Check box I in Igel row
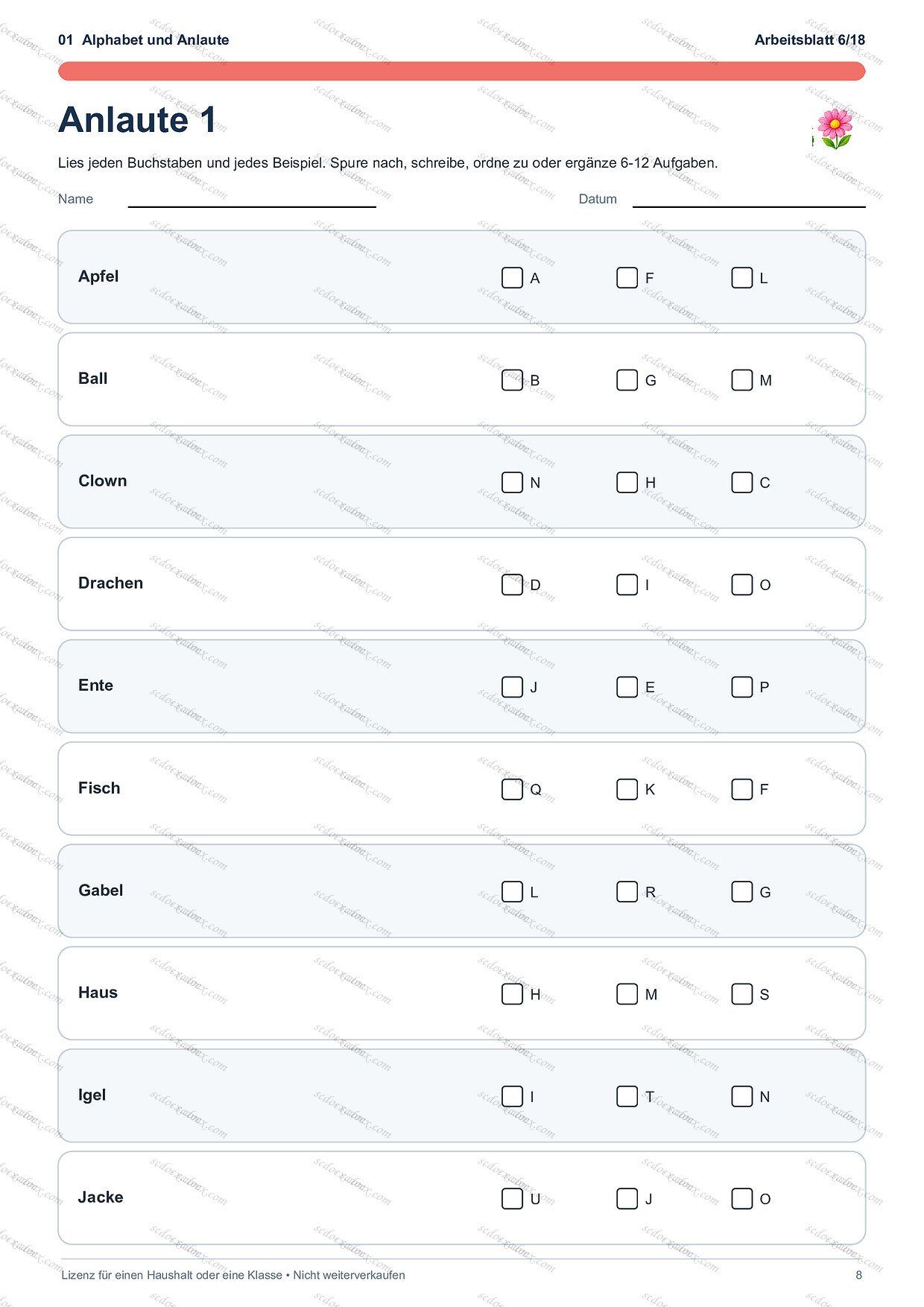 pos(512,1096)
